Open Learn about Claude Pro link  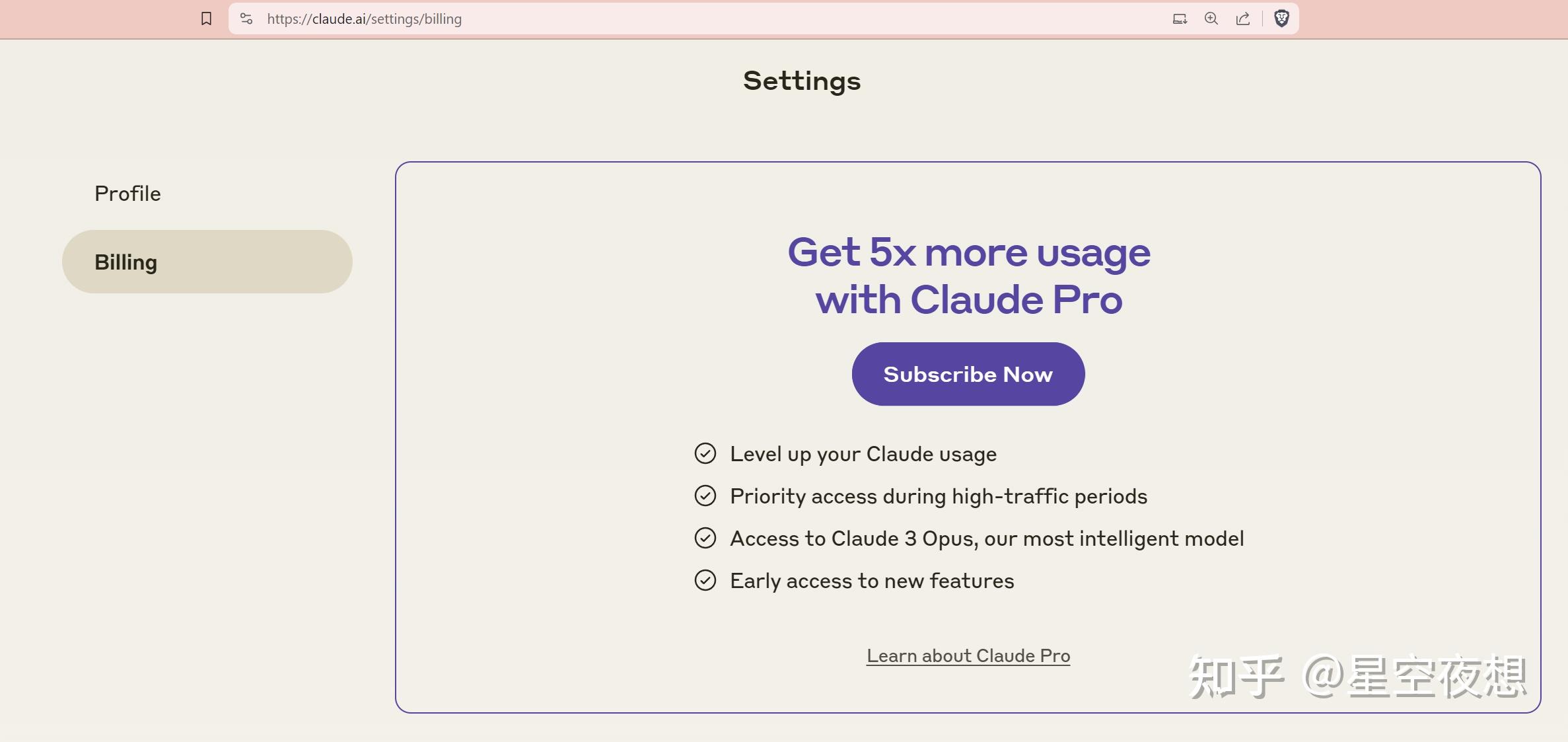pos(968,655)
